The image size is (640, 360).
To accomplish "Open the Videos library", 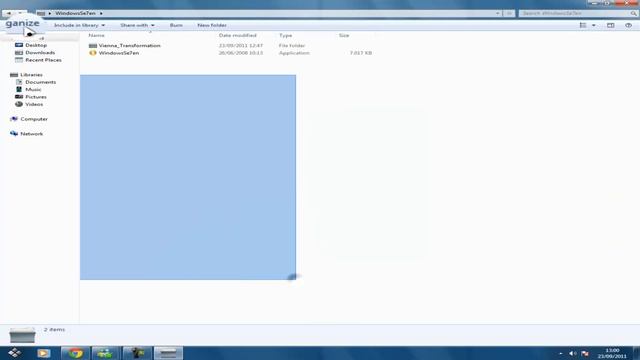I will (34, 104).
